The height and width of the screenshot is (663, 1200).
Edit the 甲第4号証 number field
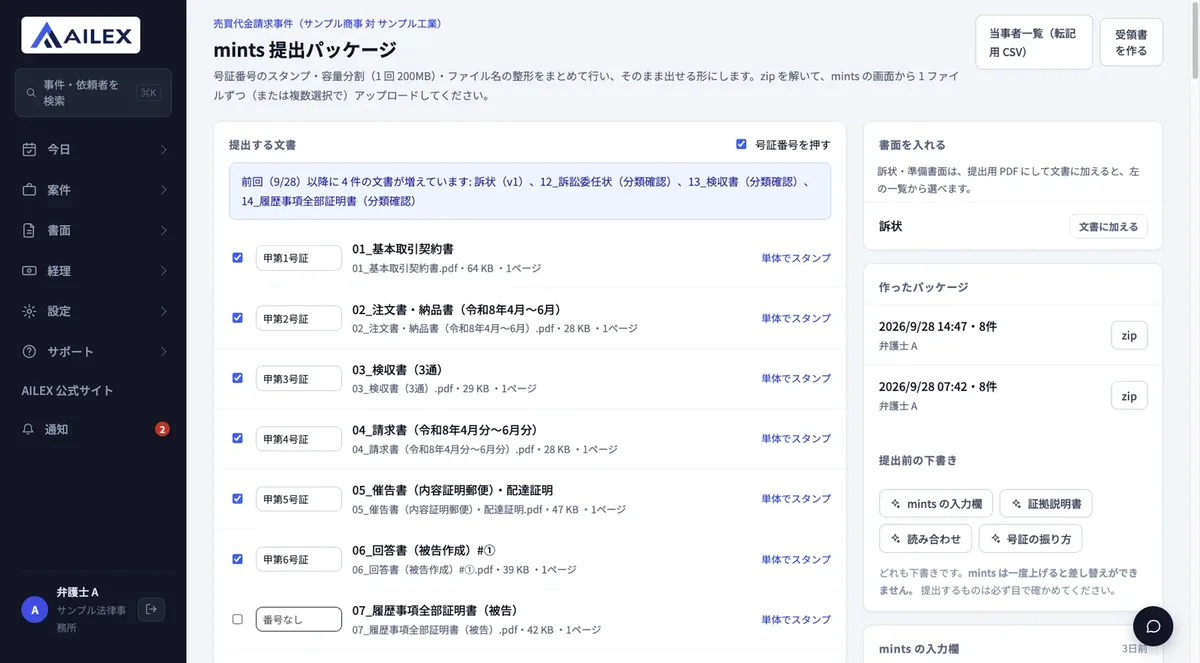(299, 438)
